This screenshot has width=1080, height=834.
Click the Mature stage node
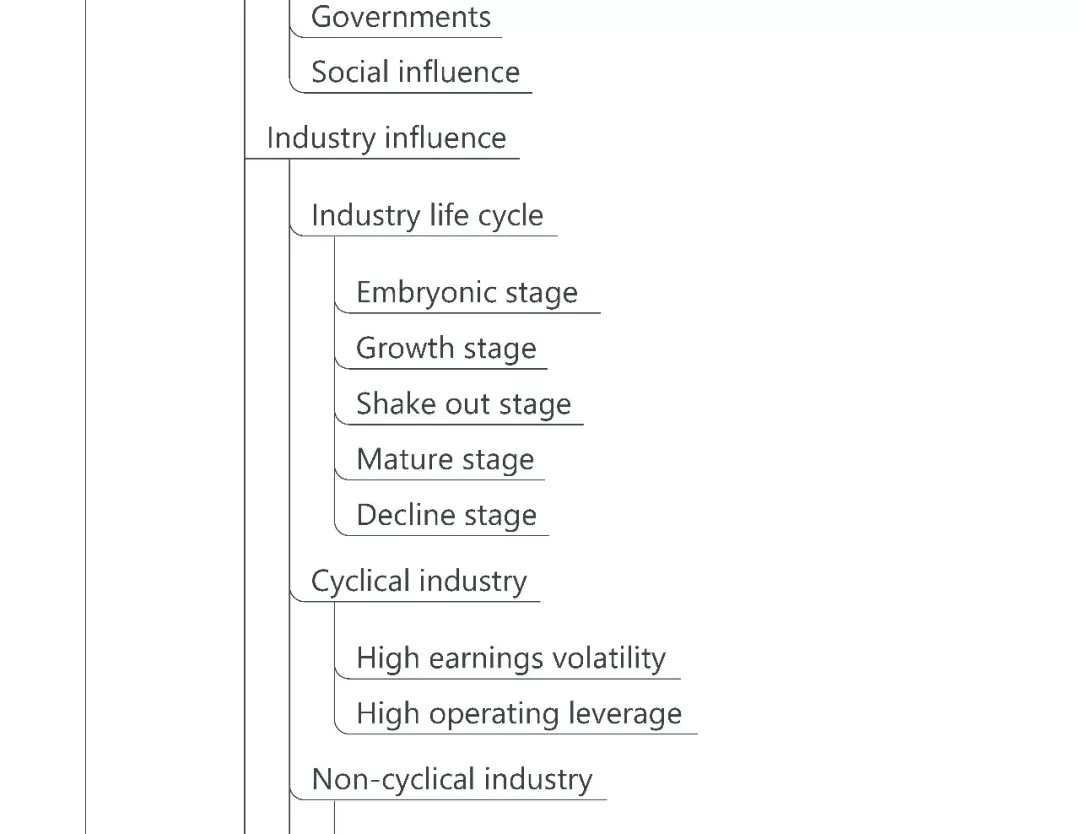pos(445,460)
